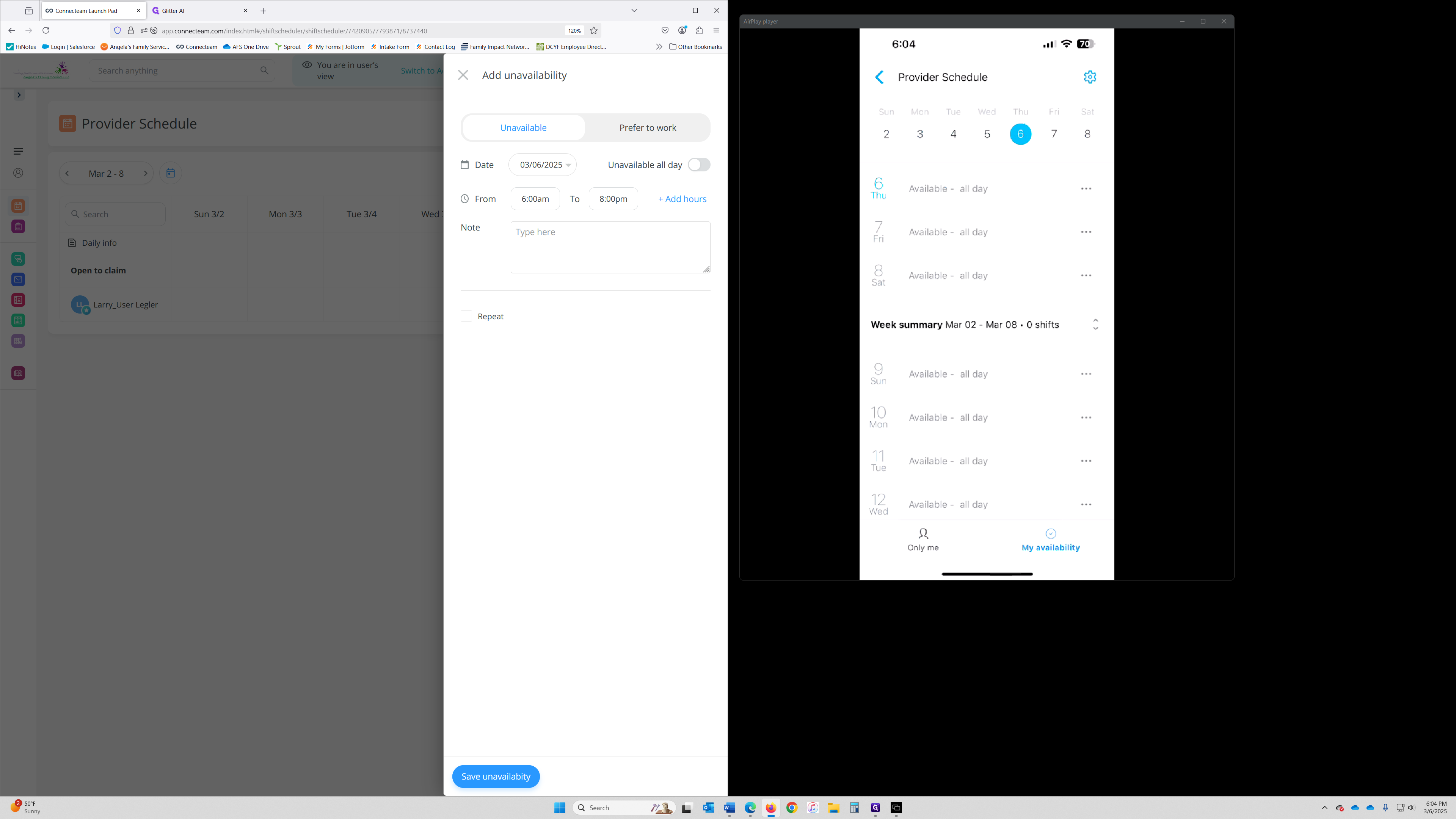Screen dimensions: 1456x819
Task: Click the schedule Search field
Action: [x=115, y=214]
